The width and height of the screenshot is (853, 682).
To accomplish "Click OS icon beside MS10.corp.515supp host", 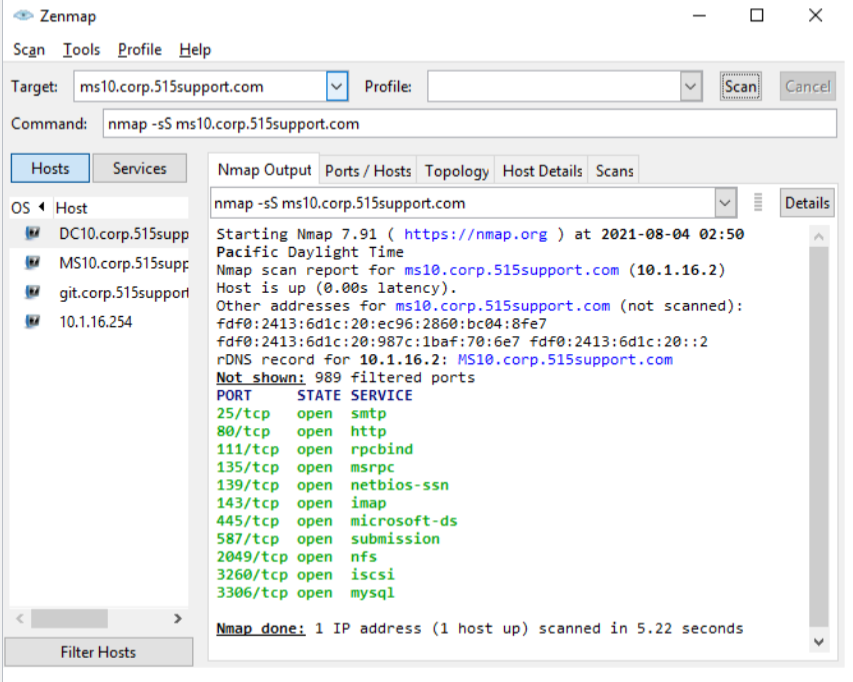I will pyautogui.click(x=33, y=263).
